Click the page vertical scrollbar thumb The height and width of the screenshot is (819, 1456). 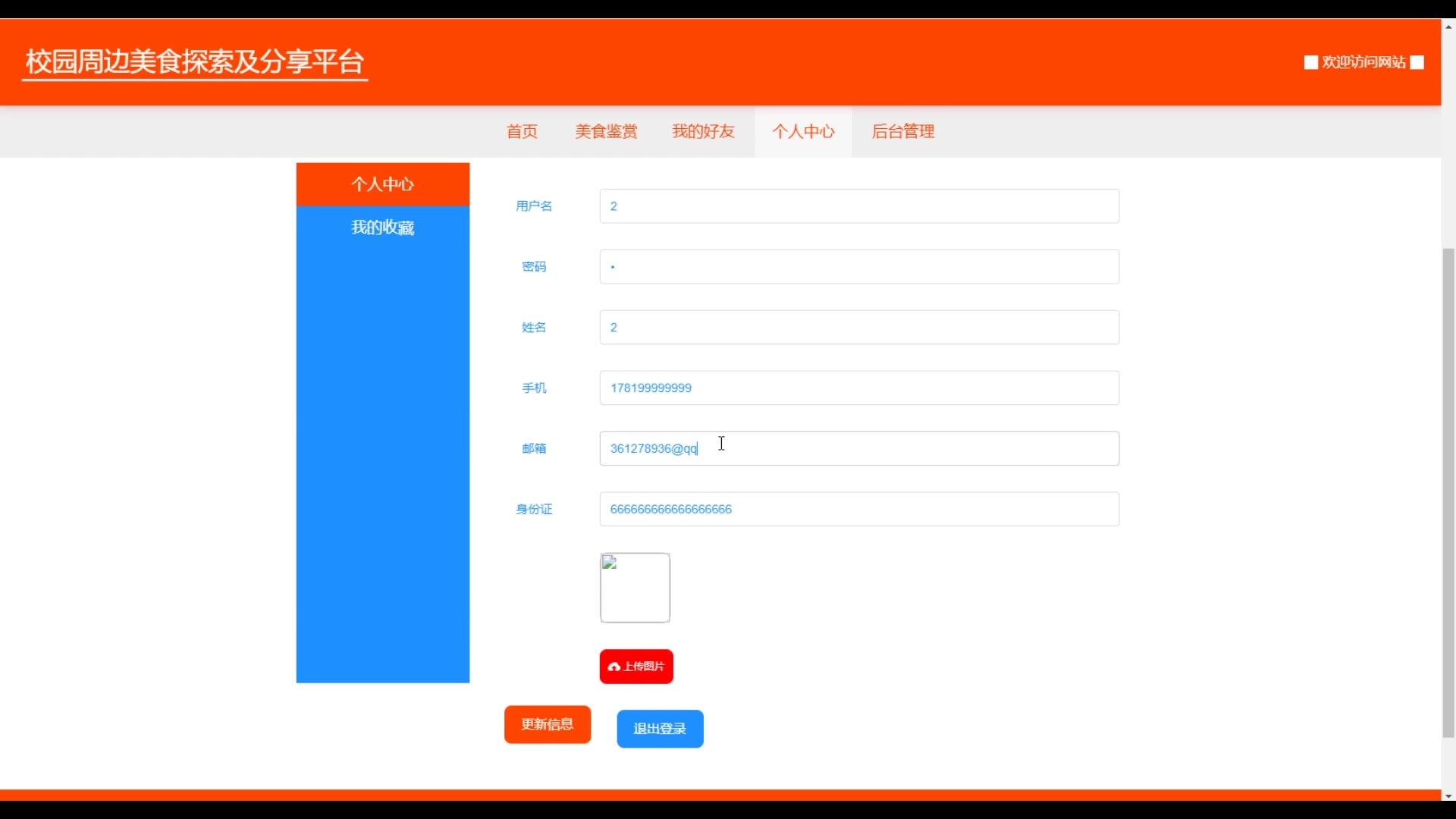click(1448, 493)
